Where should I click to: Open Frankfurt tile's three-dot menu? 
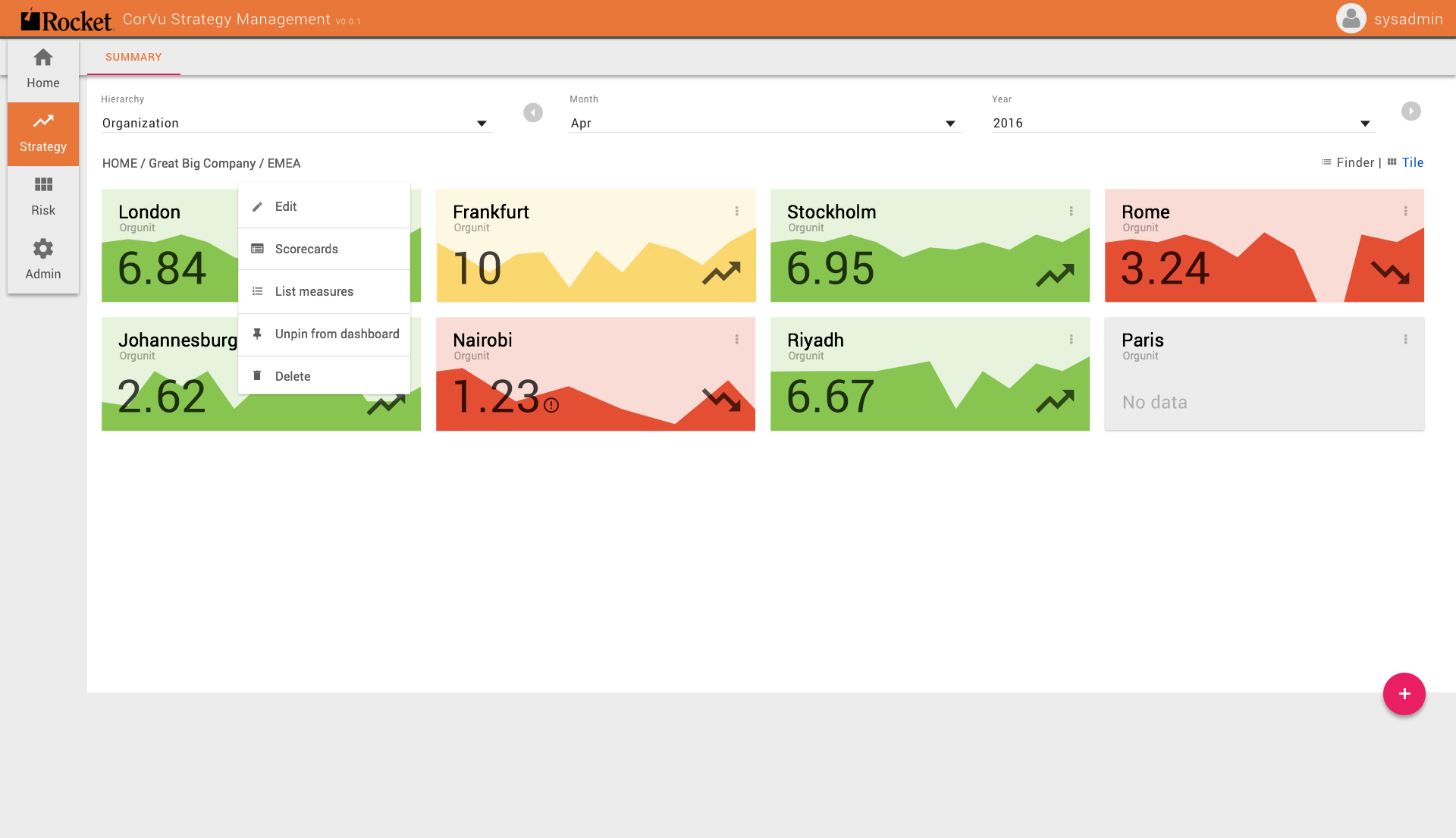click(736, 211)
